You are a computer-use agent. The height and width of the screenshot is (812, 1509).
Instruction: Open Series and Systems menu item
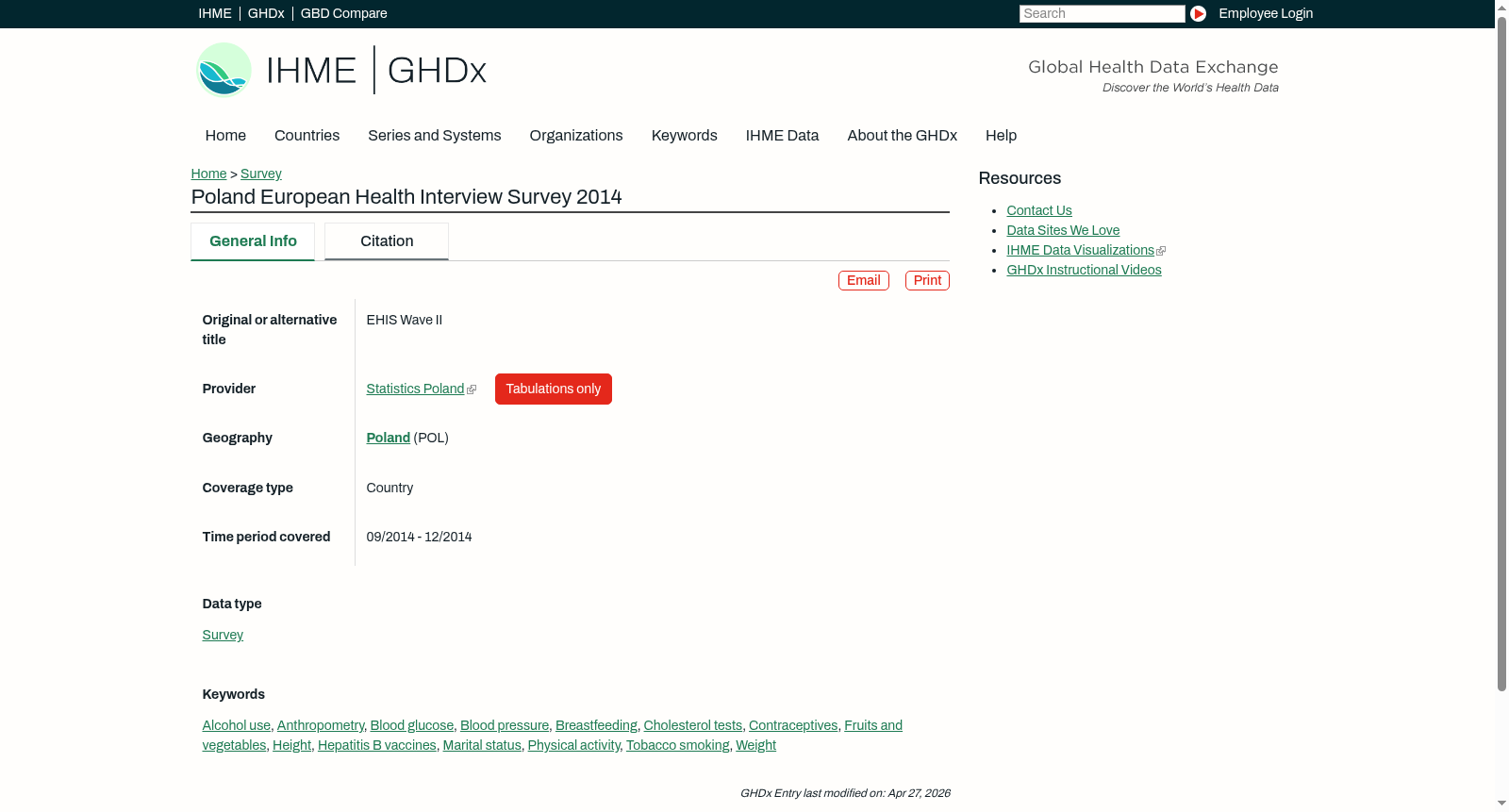[x=434, y=136]
